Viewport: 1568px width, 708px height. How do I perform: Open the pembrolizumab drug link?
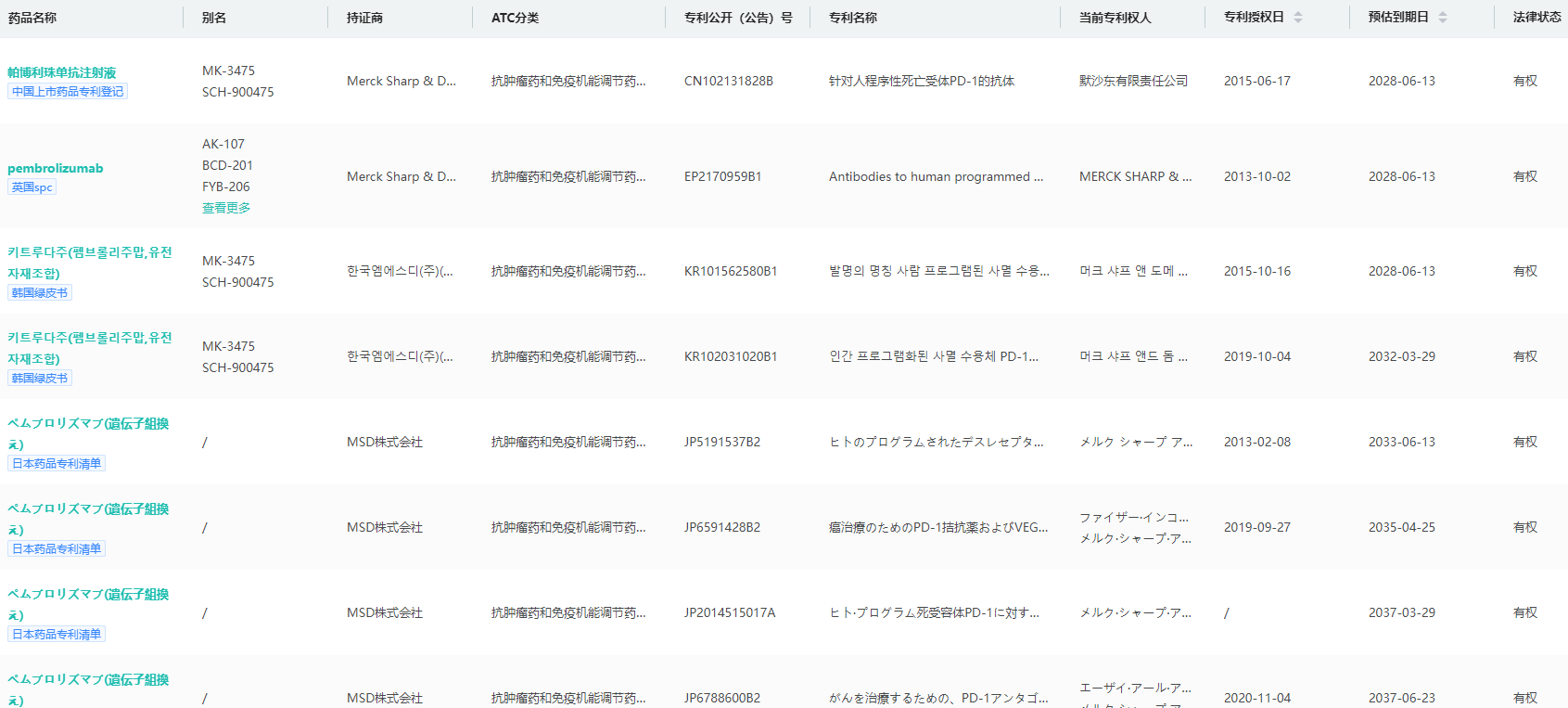click(x=56, y=168)
